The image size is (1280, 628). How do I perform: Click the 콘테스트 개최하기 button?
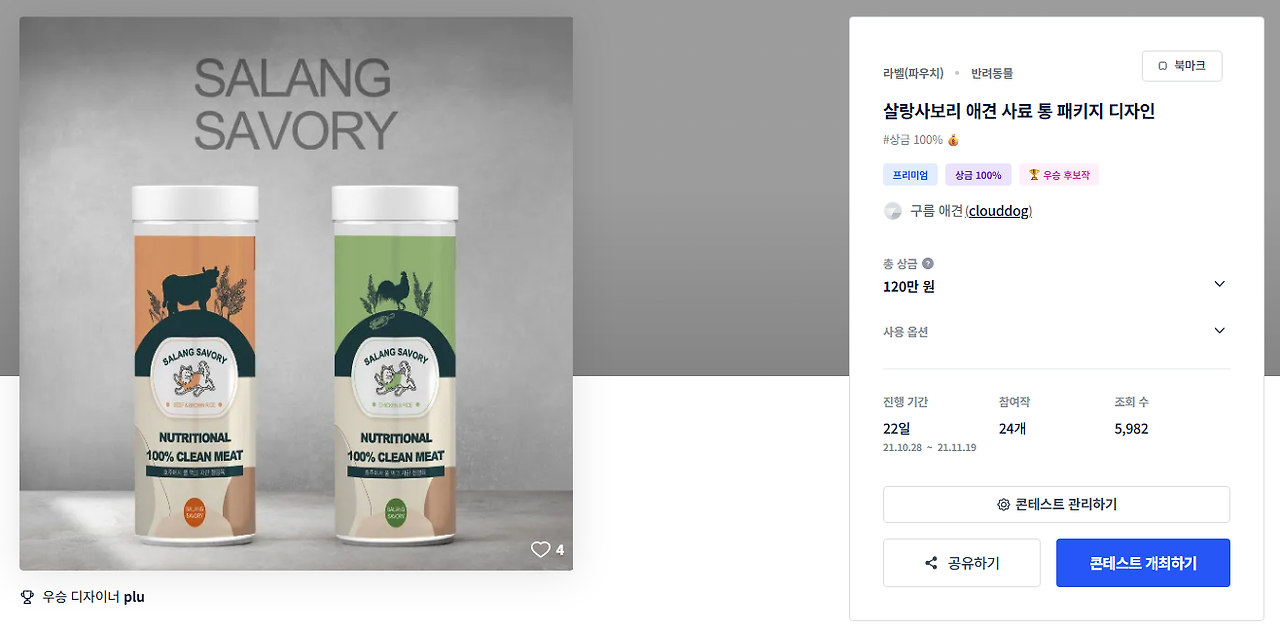(1143, 563)
